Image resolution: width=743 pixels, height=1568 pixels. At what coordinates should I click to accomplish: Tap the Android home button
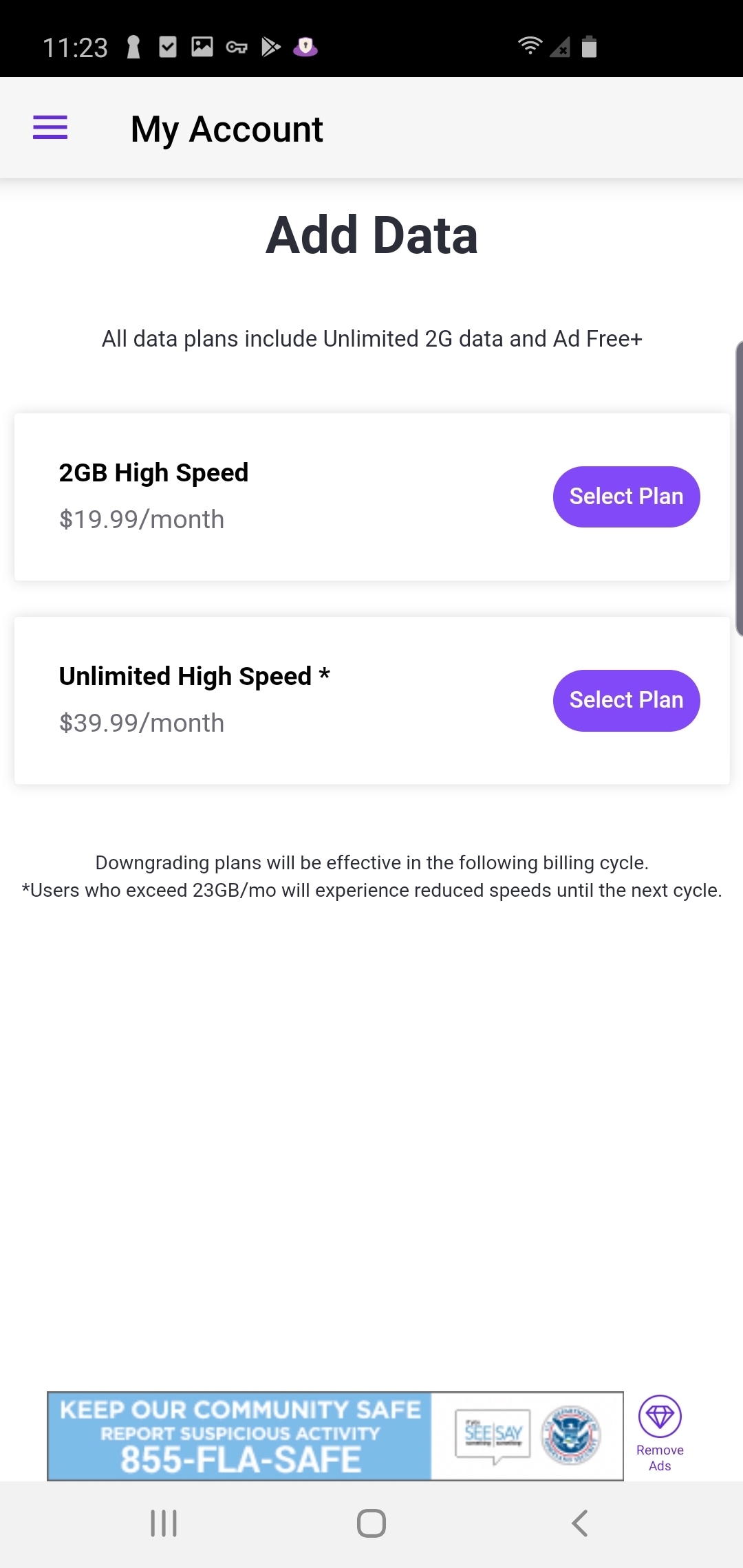[371, 1523]
